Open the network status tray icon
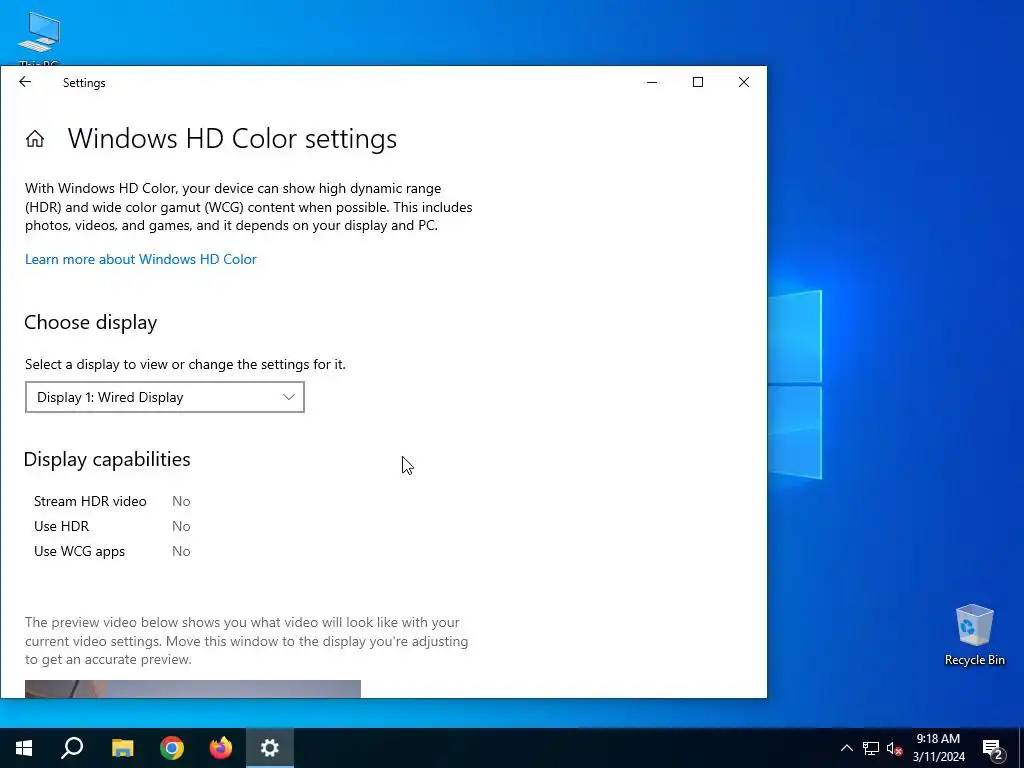Screen dimensions: 1024x768 click(x=871, y=748)
